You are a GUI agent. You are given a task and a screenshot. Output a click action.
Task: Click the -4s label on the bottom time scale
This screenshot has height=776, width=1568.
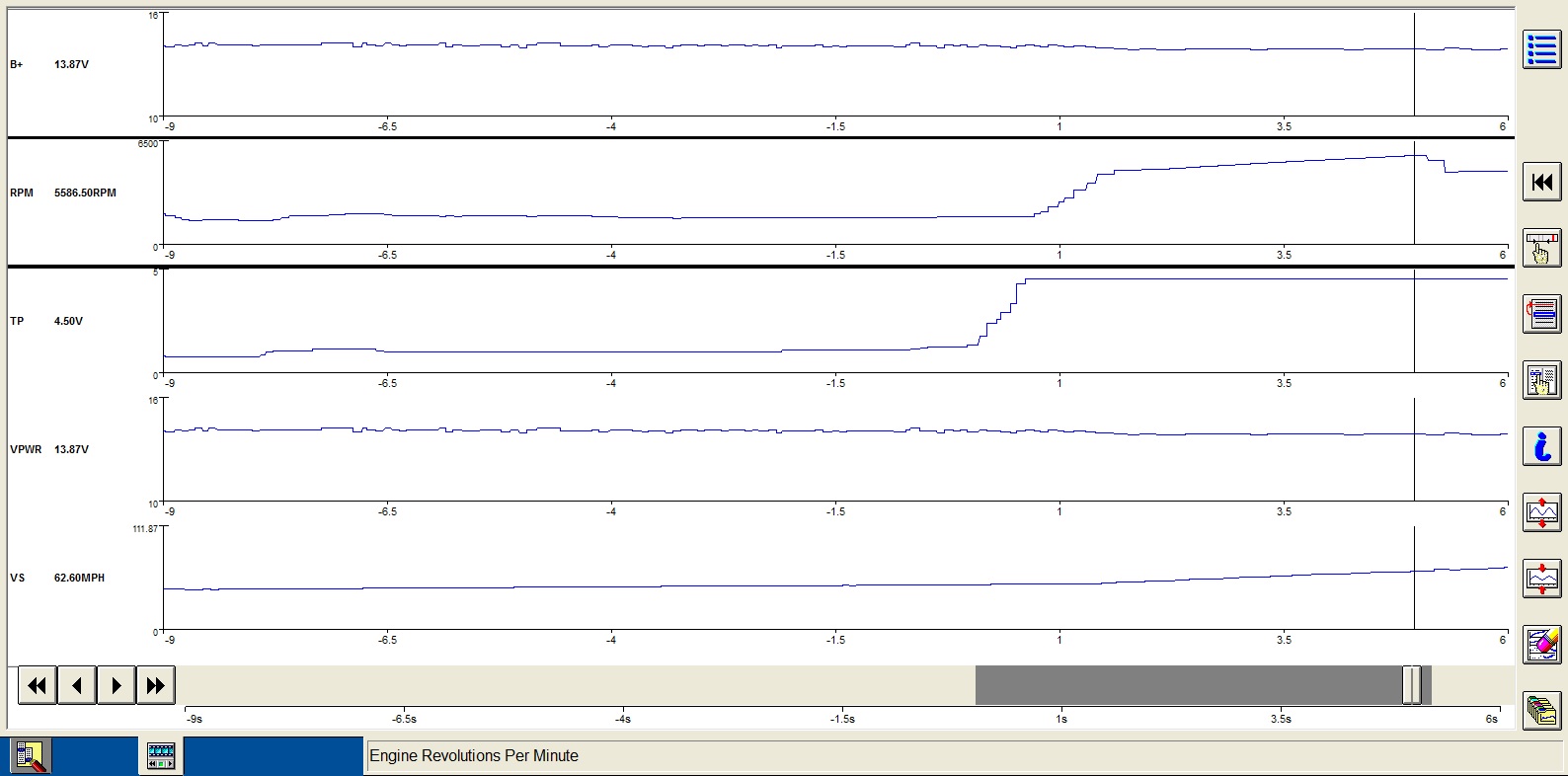[x=623, y=719]
